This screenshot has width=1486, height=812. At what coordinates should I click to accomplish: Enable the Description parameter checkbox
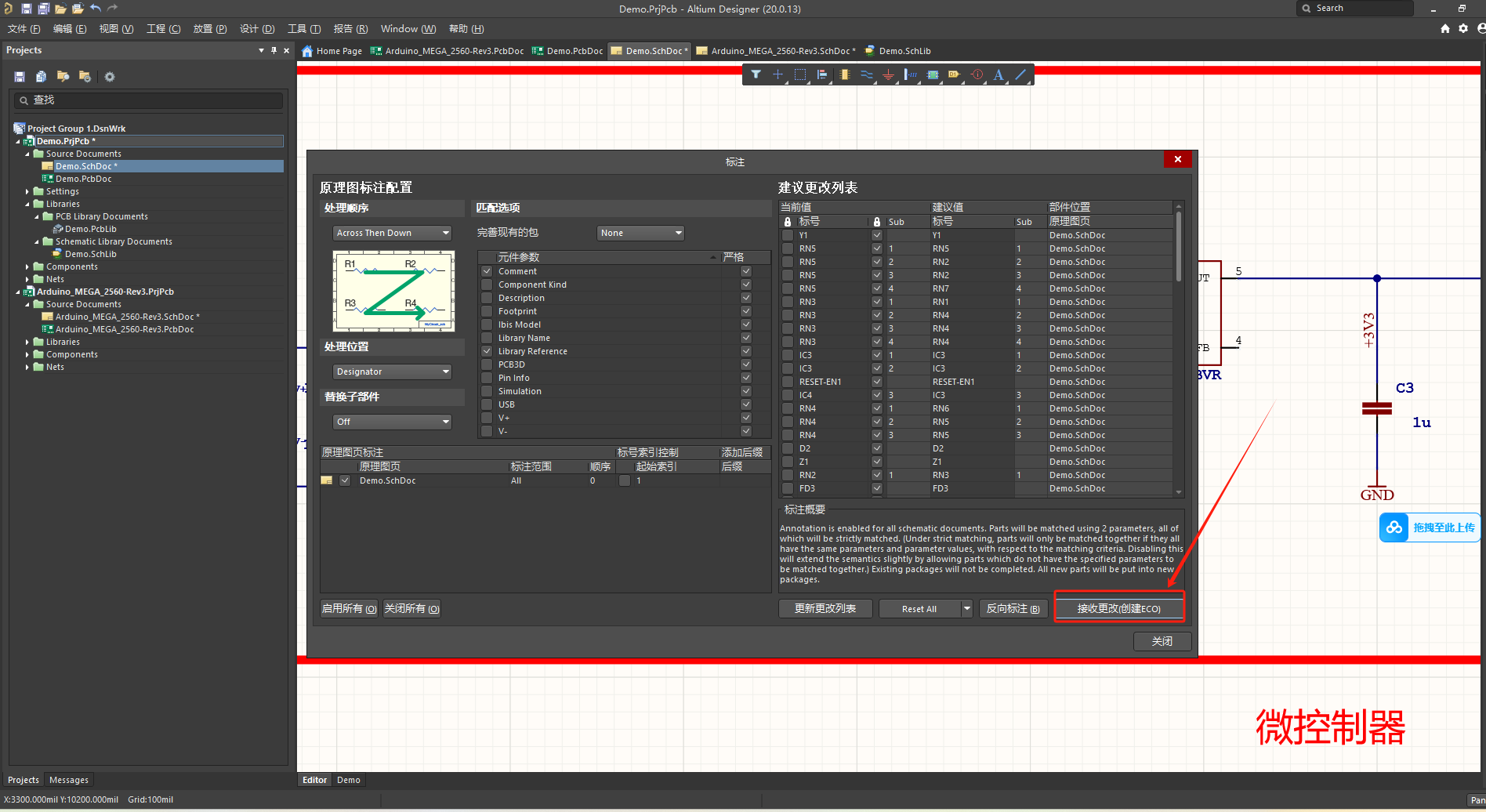click(x=487, y=298)
